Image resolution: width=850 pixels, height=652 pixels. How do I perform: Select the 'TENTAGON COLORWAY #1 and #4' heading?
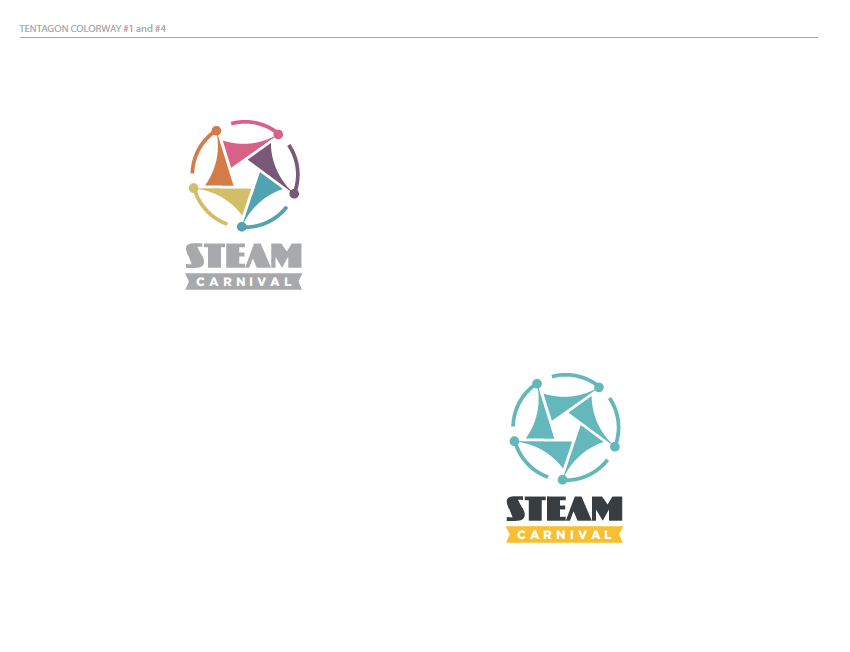point(93,29)
